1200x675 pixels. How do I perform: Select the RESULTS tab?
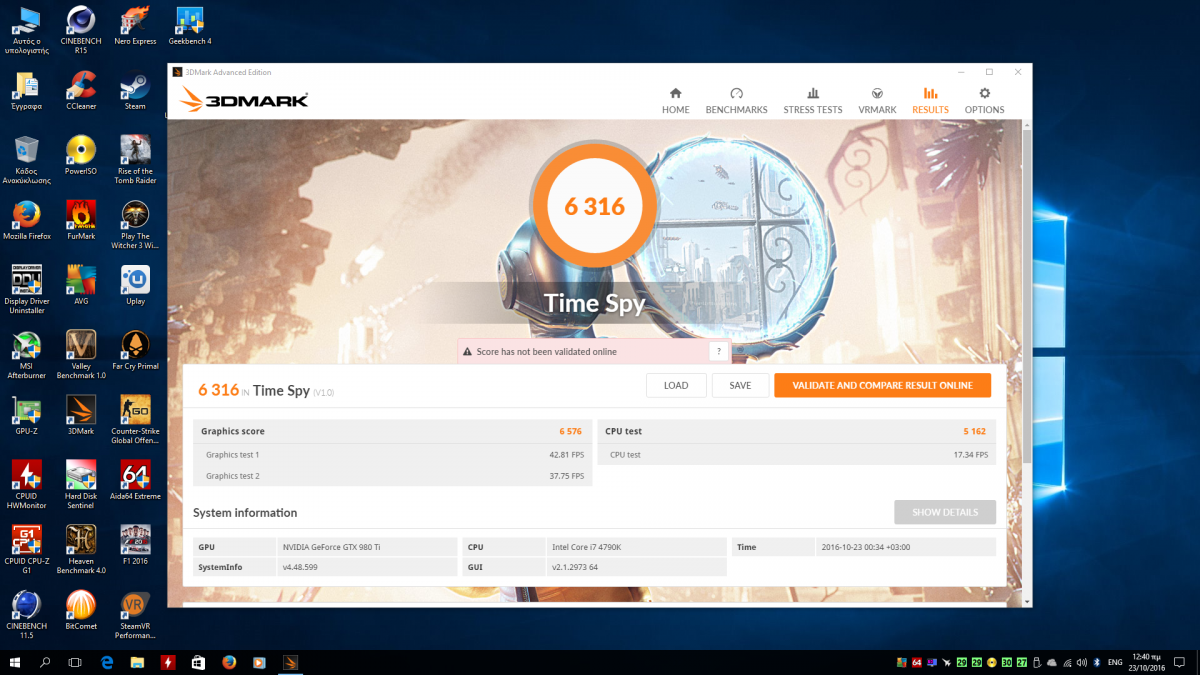[x=930, y=100]
